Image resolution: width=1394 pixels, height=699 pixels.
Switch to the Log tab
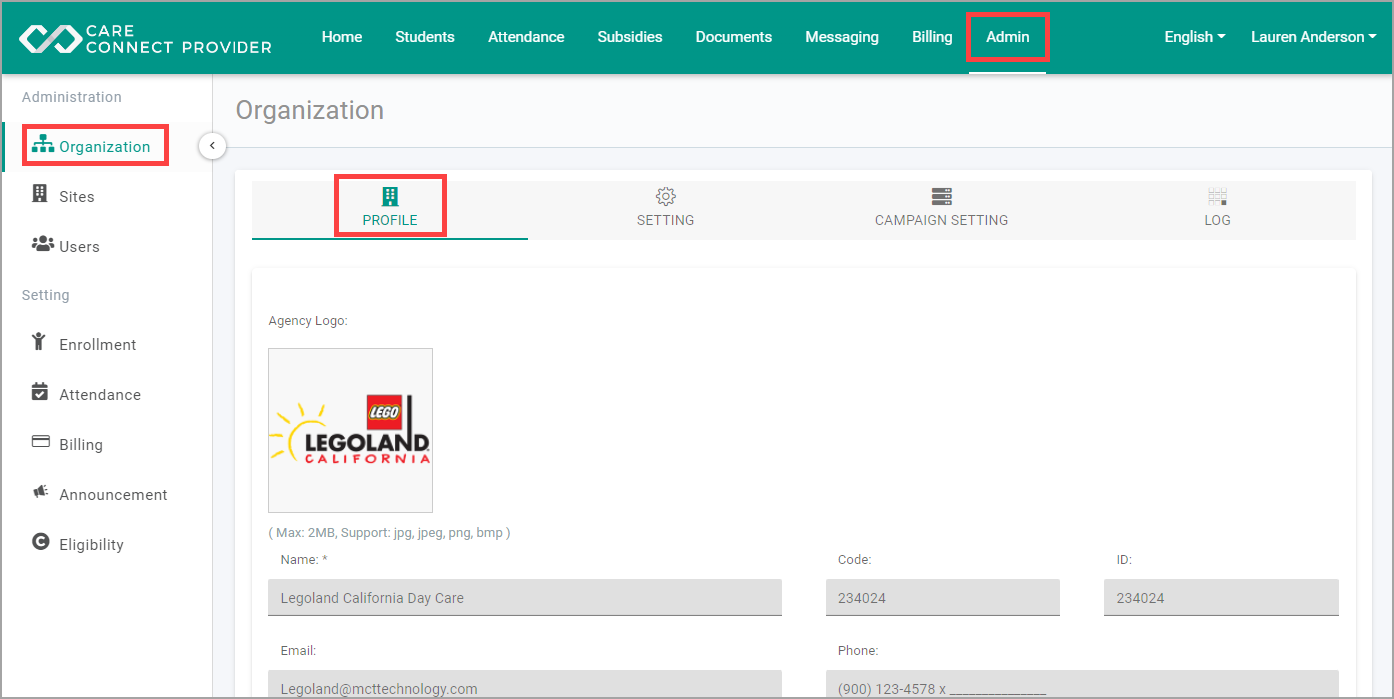pyautogui.click(x=1217, y=207)
